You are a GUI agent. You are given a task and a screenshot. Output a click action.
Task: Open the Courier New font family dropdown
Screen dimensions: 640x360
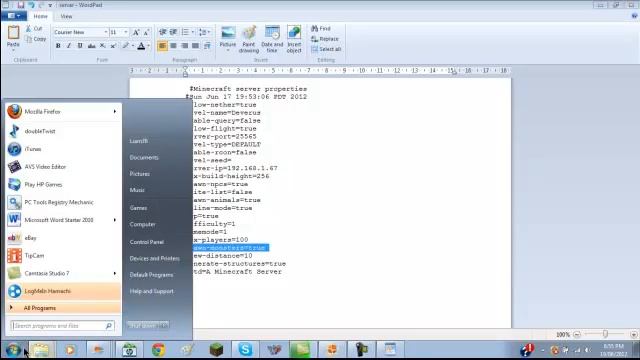point(106,32)
